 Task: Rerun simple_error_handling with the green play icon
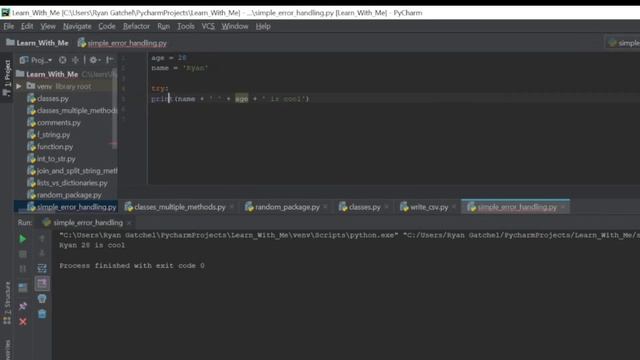click(22, 239)
